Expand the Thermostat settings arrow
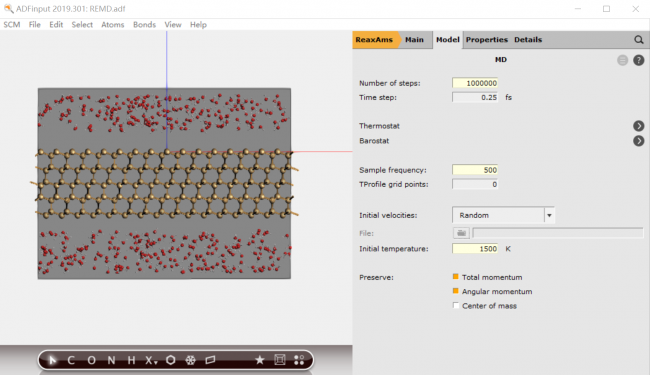 (x=638, y=126)
